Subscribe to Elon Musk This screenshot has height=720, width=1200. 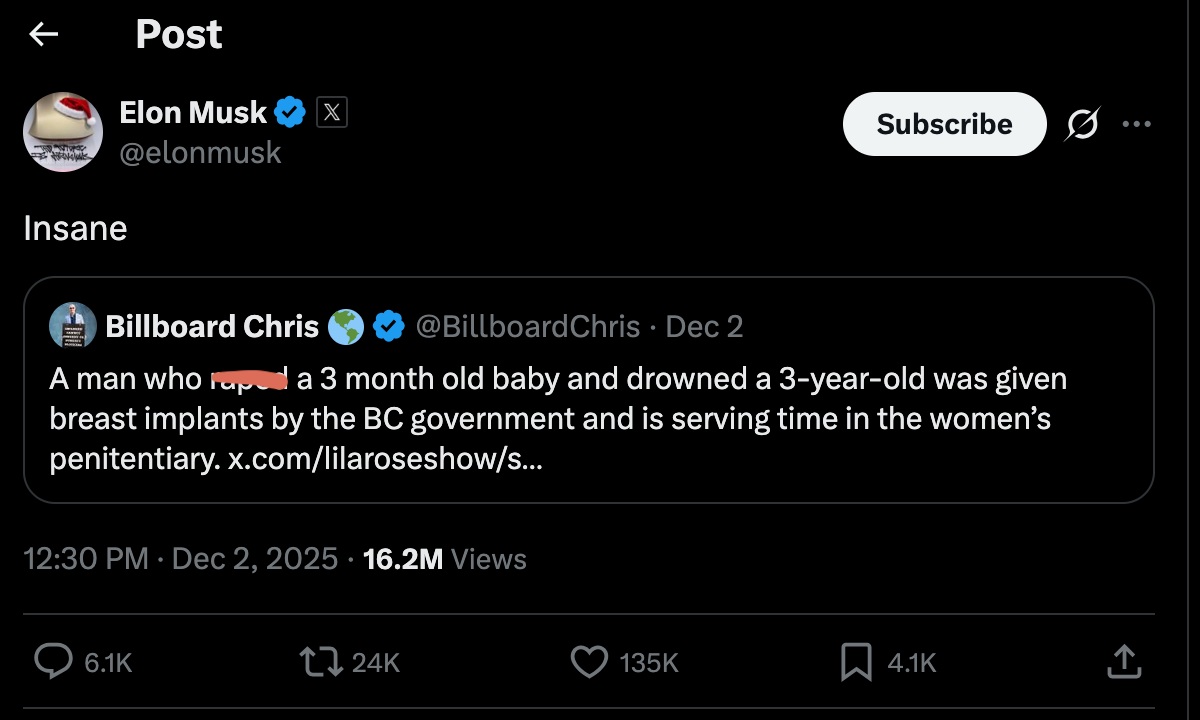(944, 124)
